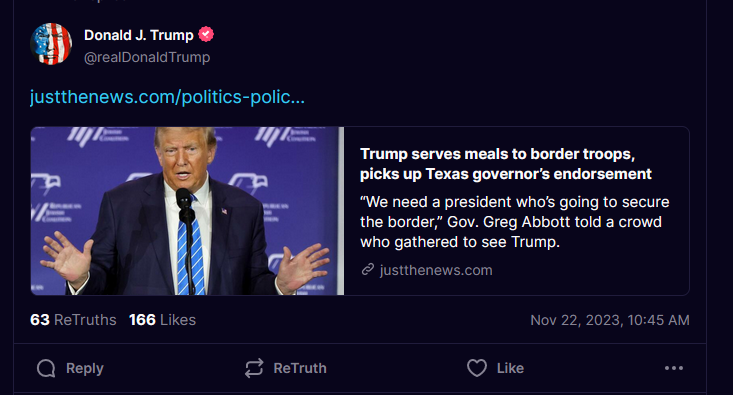Open the flag-themed profile avatar
This screenshot has width=733, height=395.
[51, 44]
